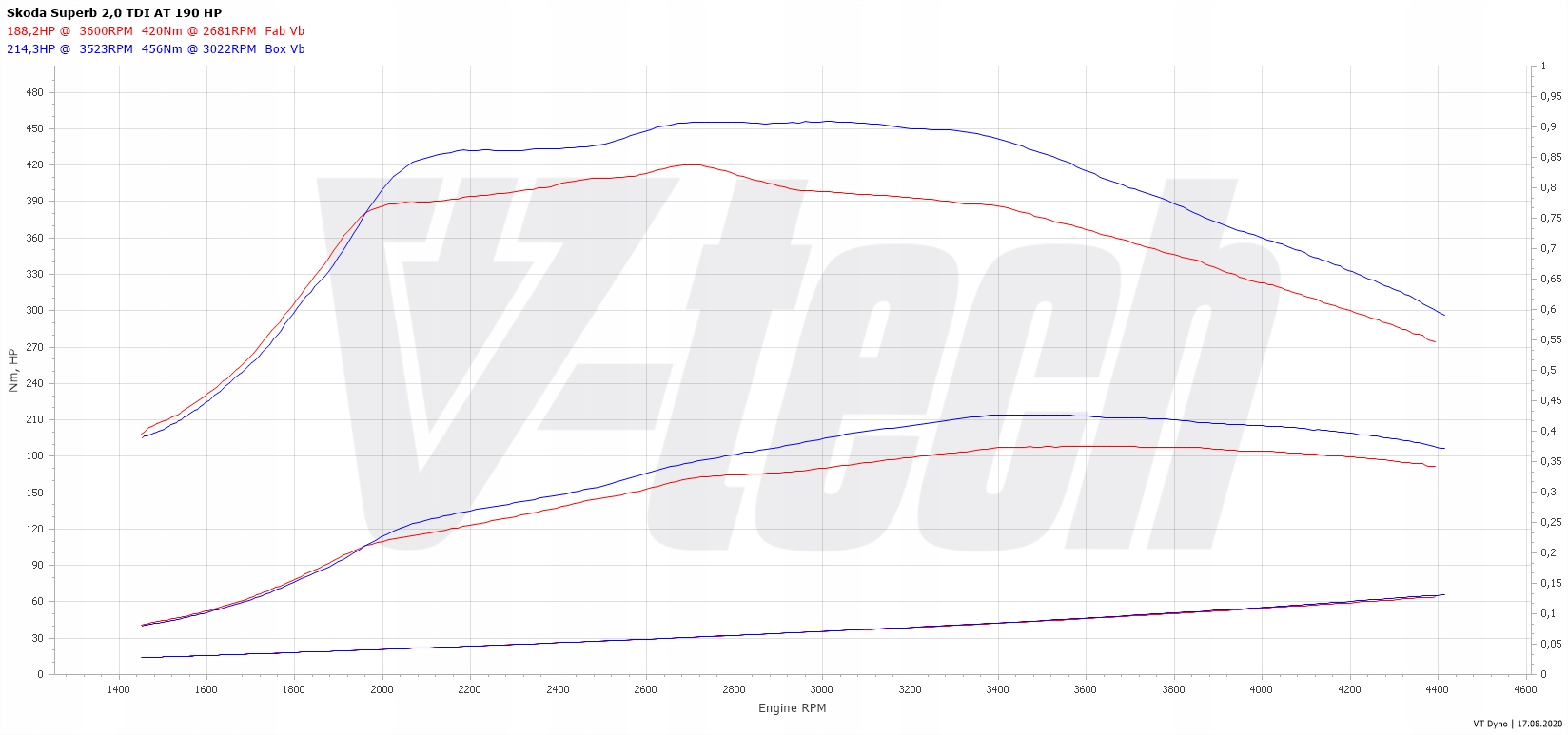
Task: Click the 0,3 tick on the right axis
Action: coord(1548,492)
